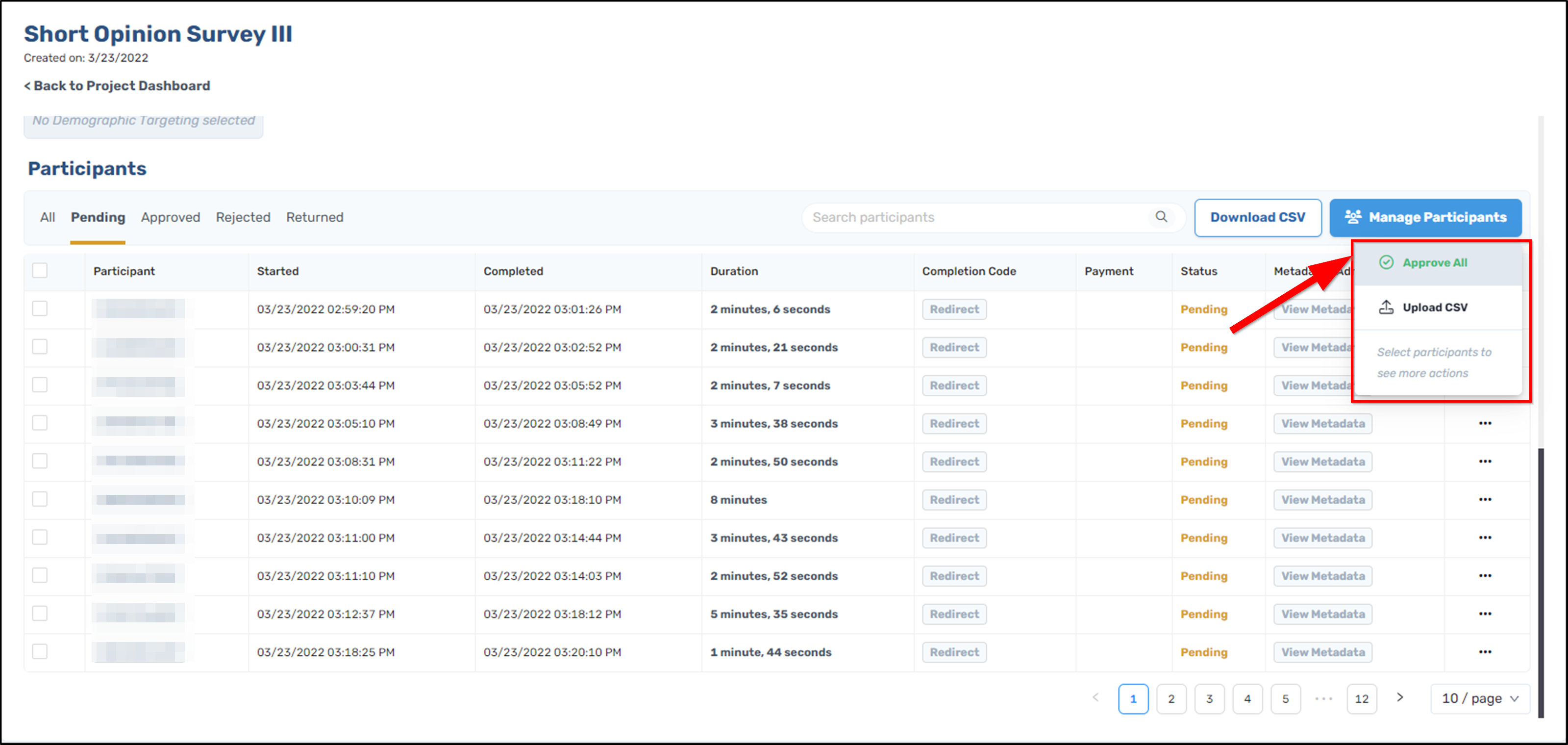Screen dimensions: 1568x745
Task: Click the Started column header
Action: [x=277, y=271]
